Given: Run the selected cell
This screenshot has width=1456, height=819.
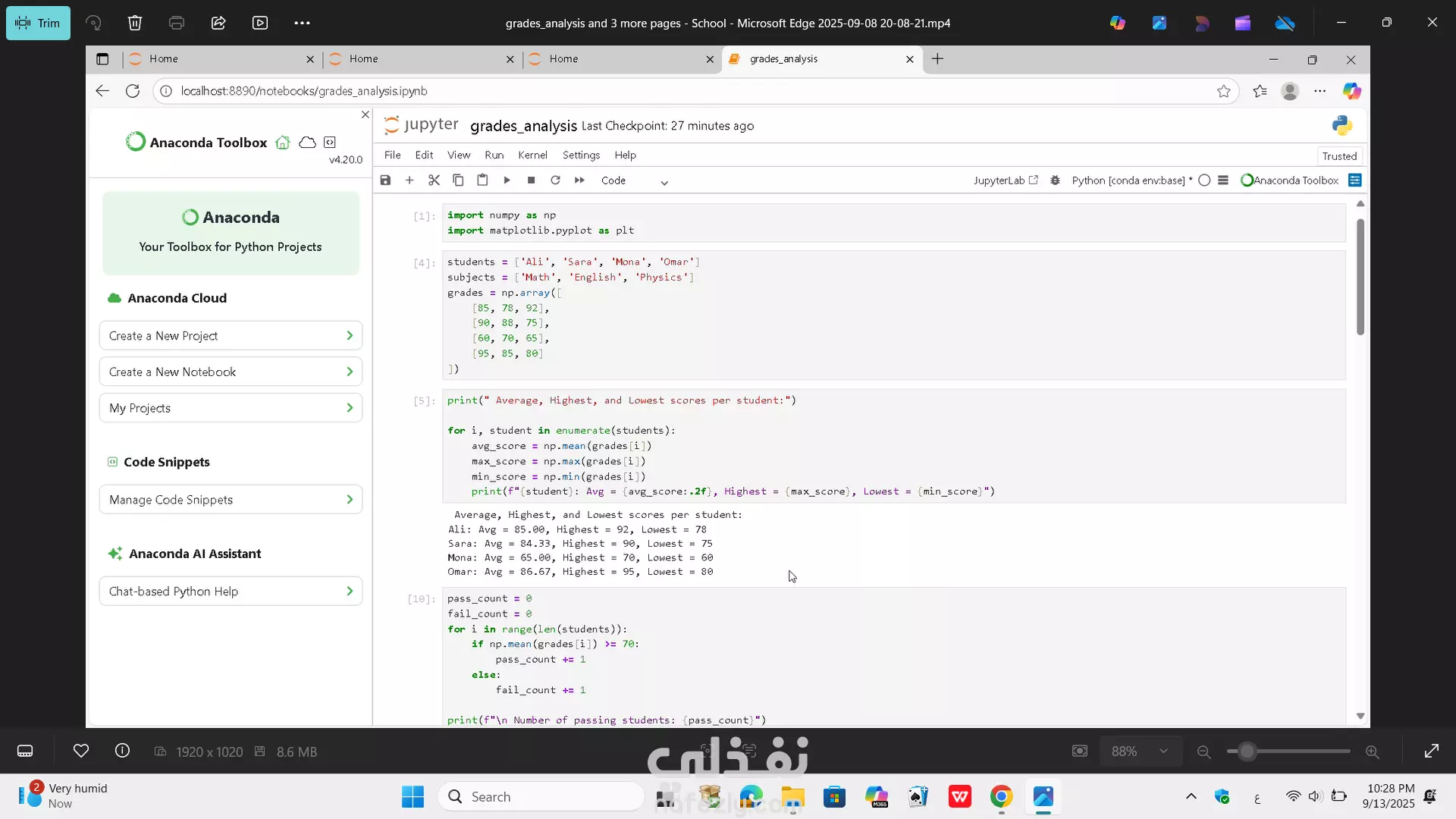Looking at the screenshot, I should click(x=507, y=180).
